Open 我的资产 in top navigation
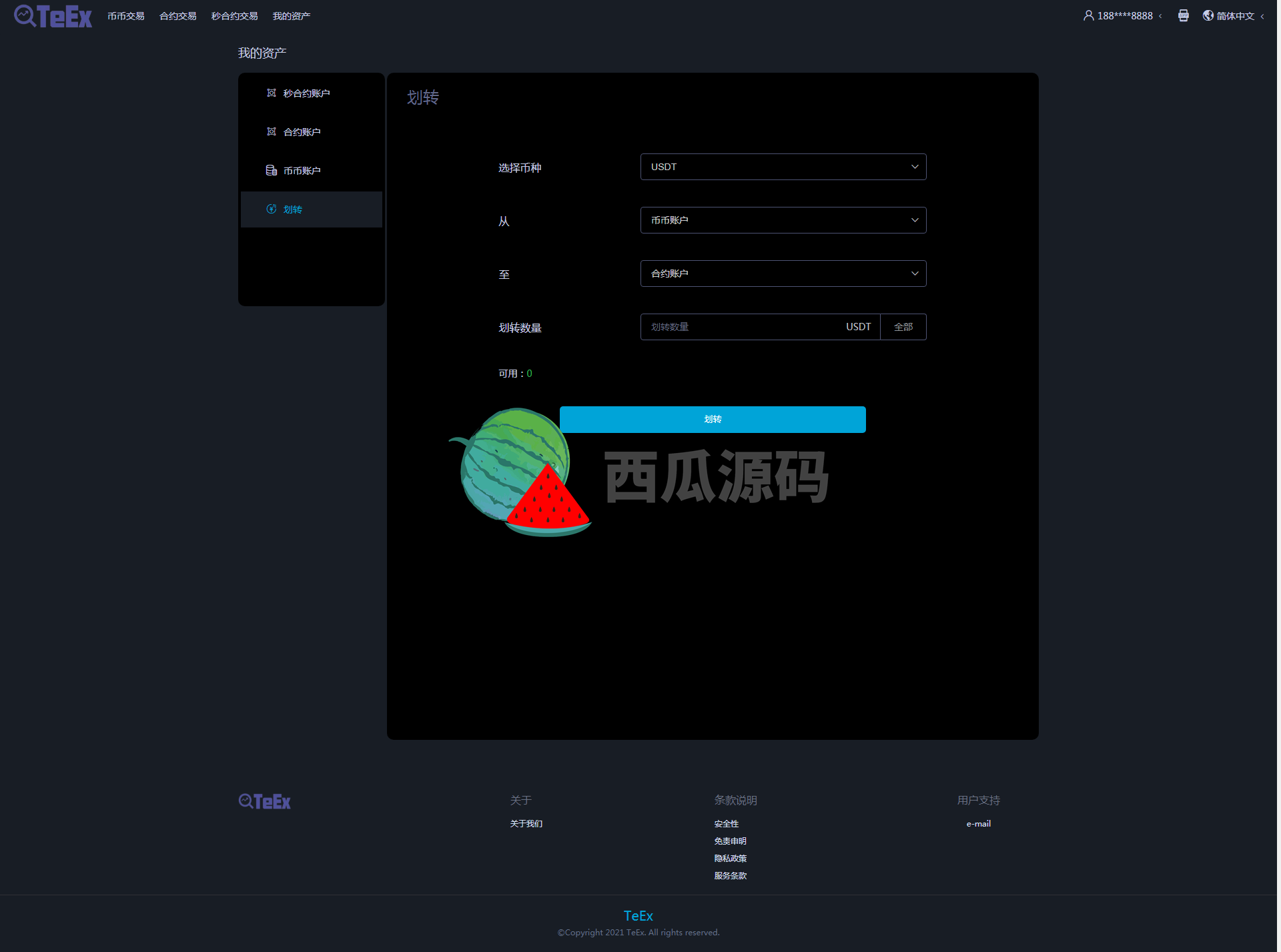Screen dimensions: 1281x952 click(x=292, y=16)
